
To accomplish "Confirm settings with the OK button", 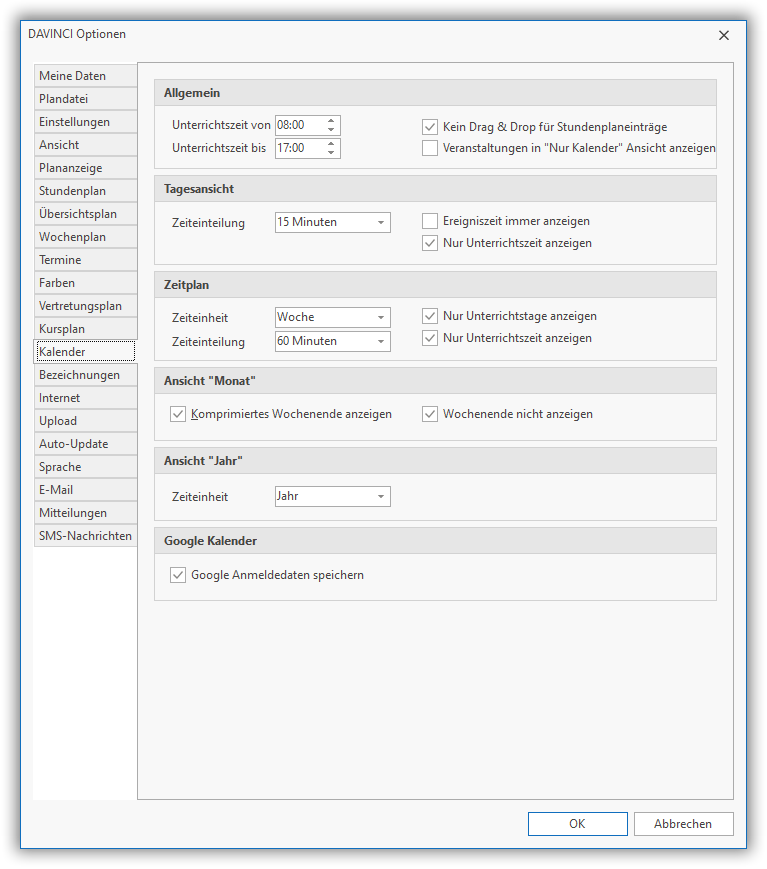I will click(577, 824).
